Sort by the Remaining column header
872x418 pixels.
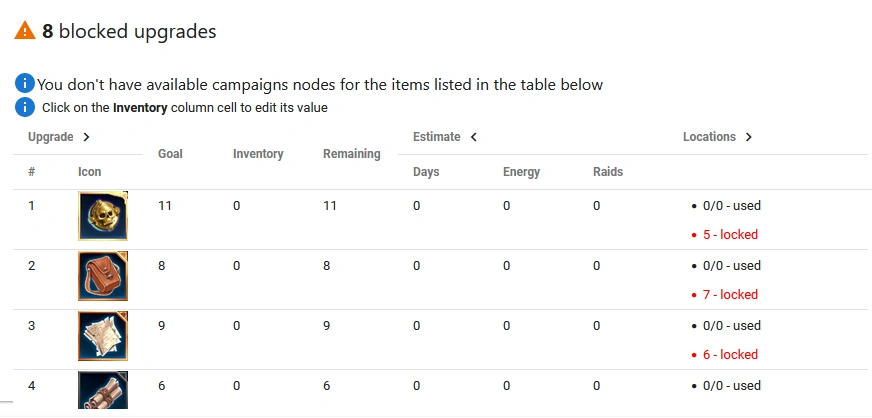351,154
